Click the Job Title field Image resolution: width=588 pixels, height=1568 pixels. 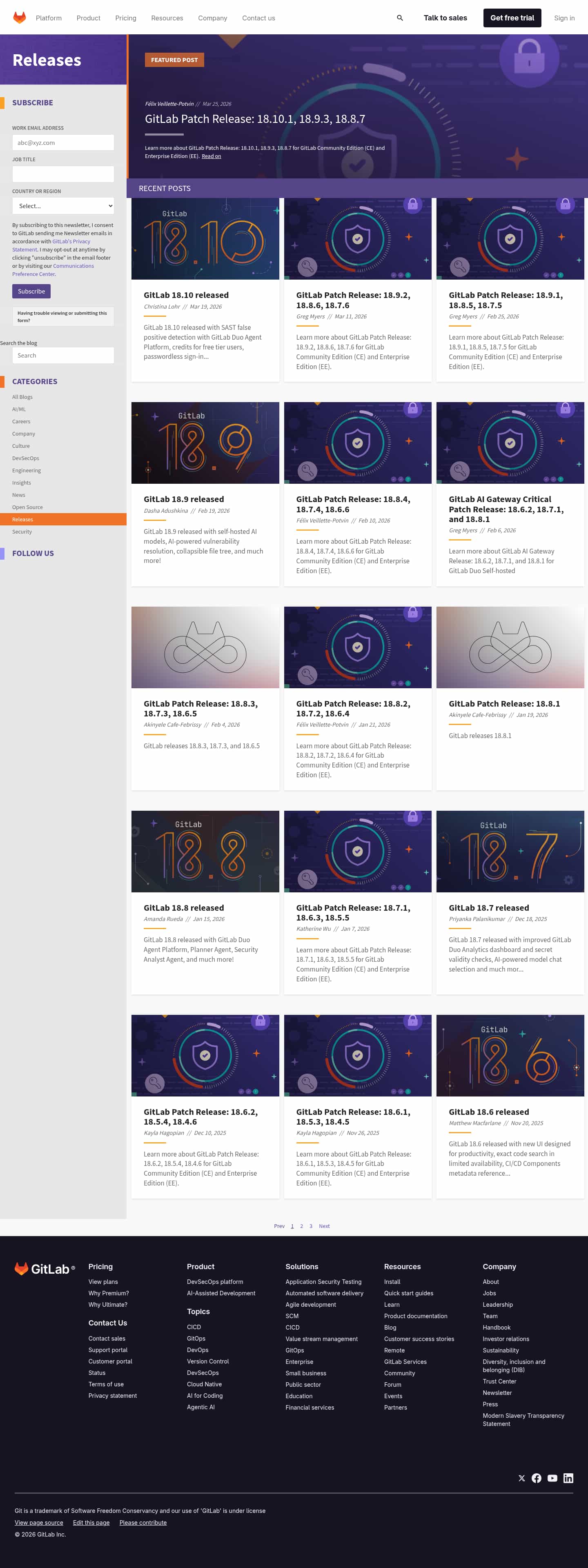pyautogui.click(x=63, y=174)
